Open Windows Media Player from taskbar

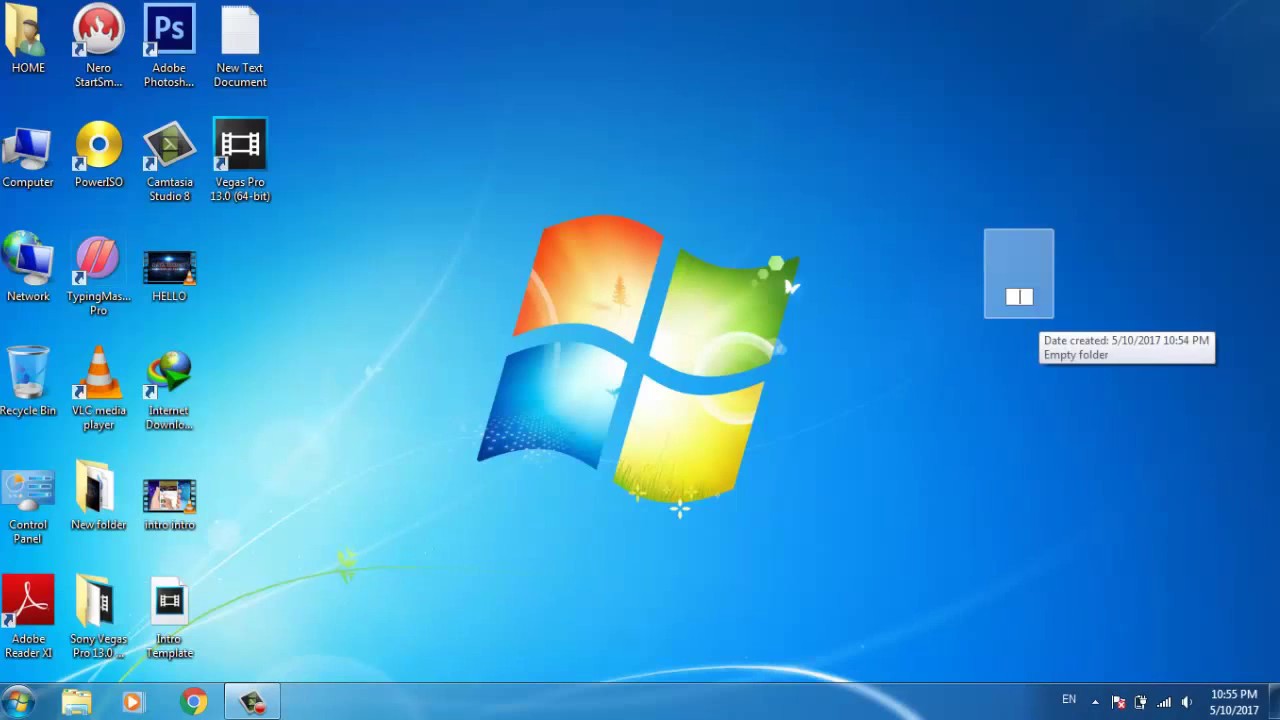[x=133, y=702]
